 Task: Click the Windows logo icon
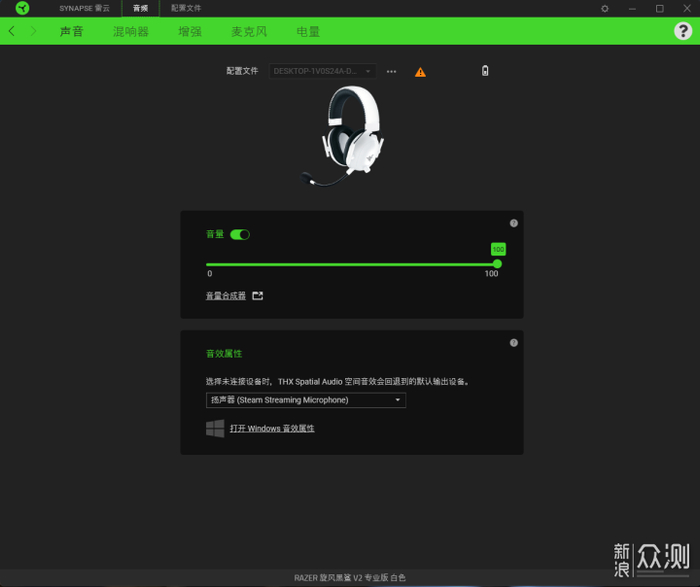pyautogui.click(x=215, y=428)
